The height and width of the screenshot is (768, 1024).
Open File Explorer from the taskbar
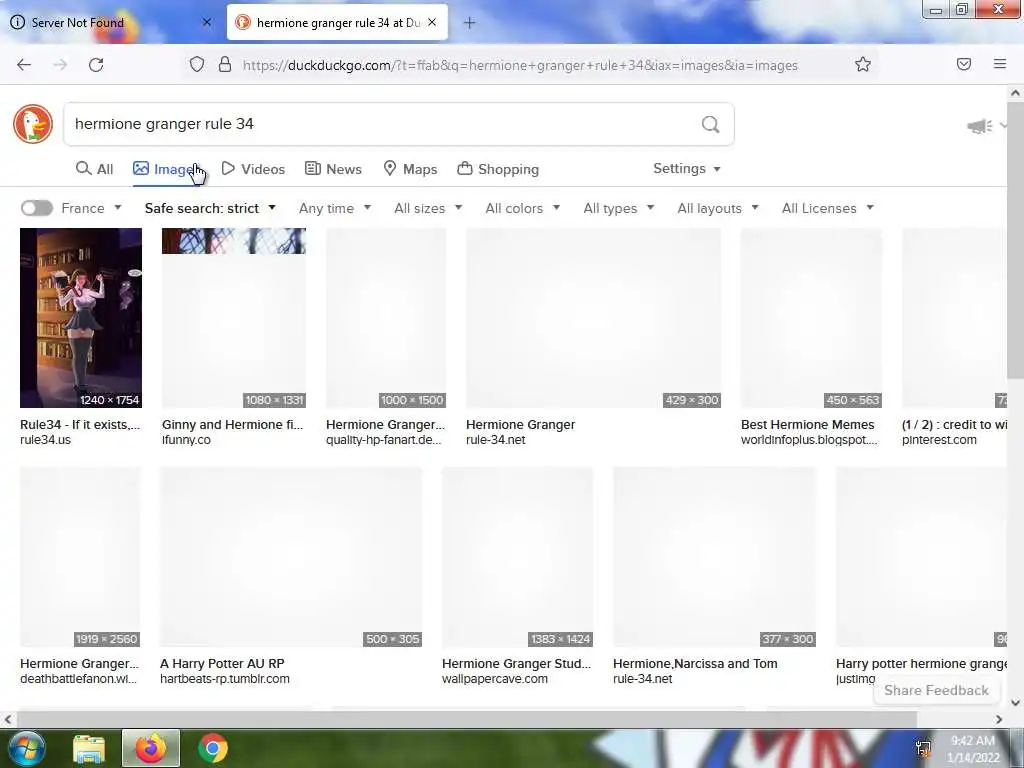click(x=89, y=749)
